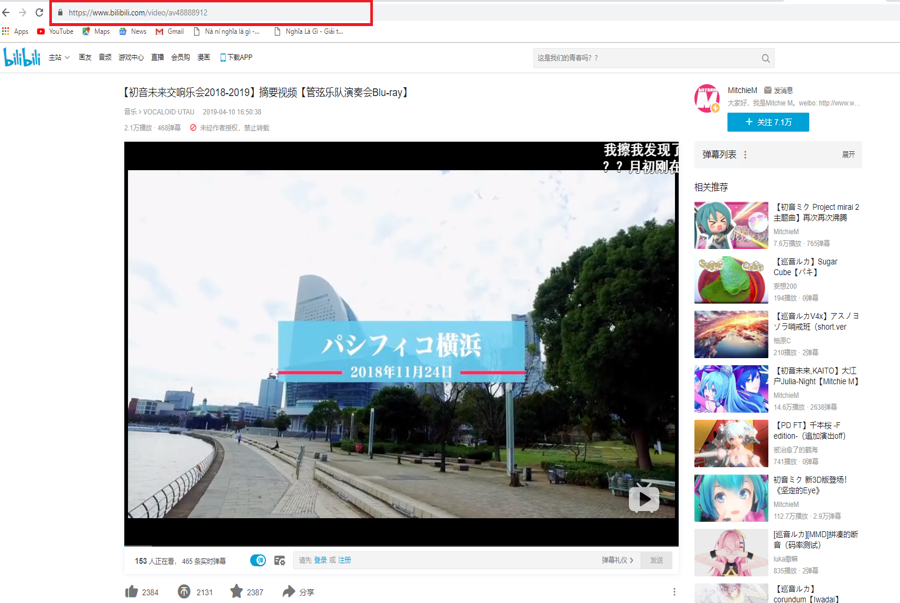Click the 关注 7.1万 follow button

click(x=768, y=122)
